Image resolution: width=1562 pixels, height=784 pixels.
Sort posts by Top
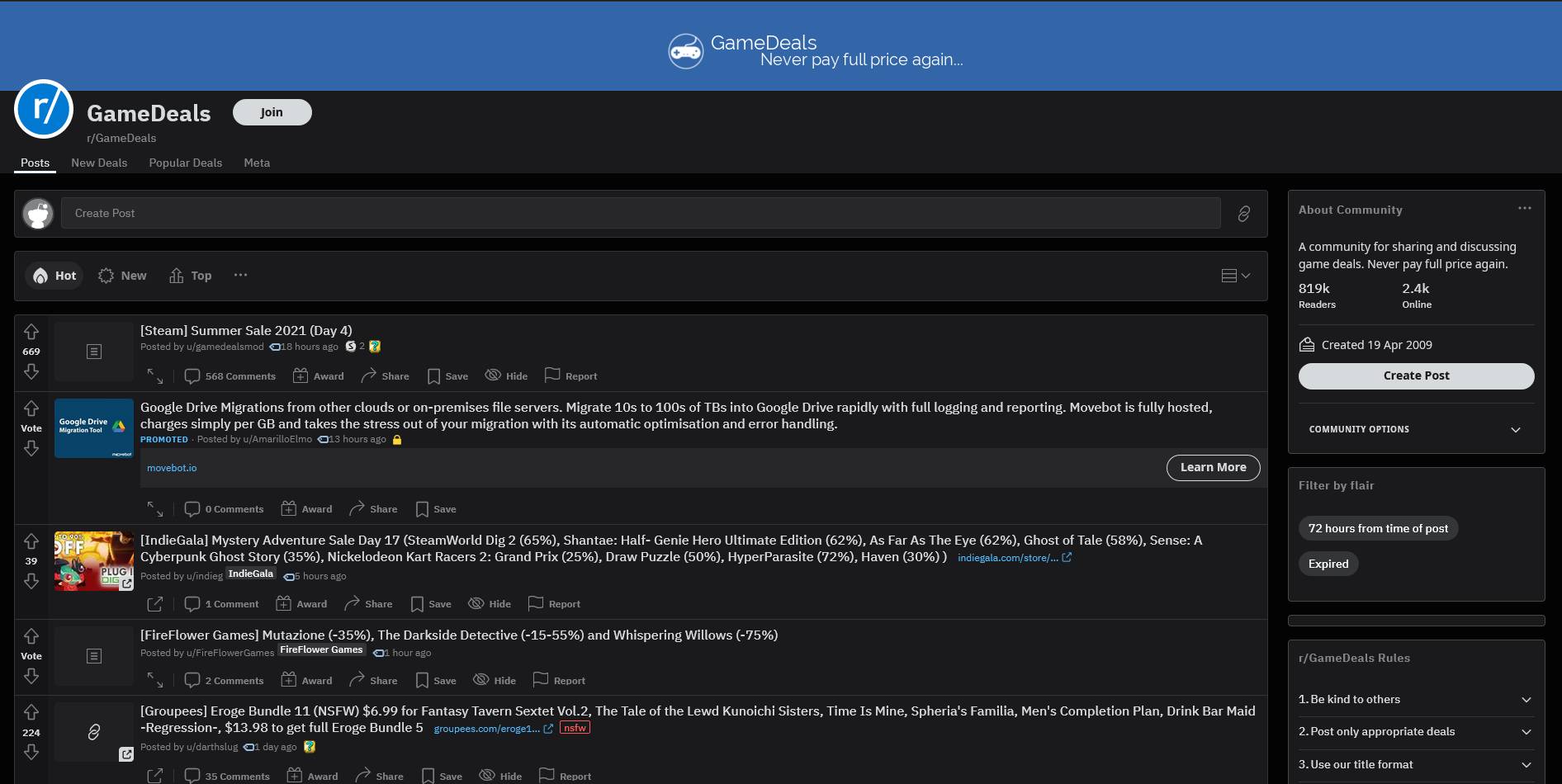[191, 276]
